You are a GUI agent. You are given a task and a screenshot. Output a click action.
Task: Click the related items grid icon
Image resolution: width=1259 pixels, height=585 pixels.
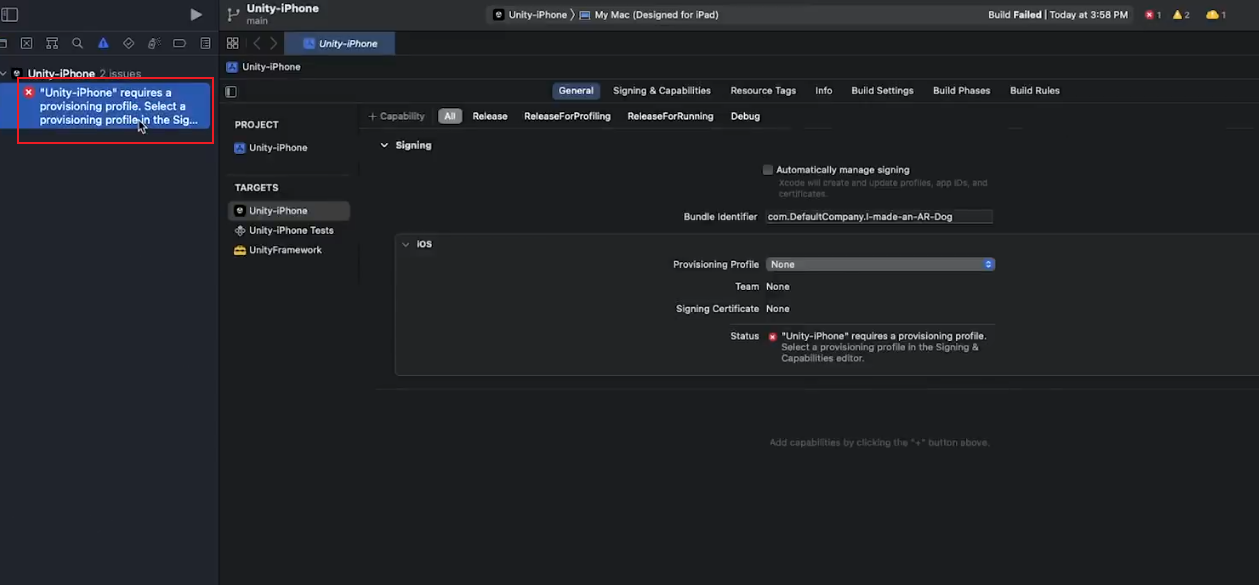pyautogui.click(x=232, y=43)
